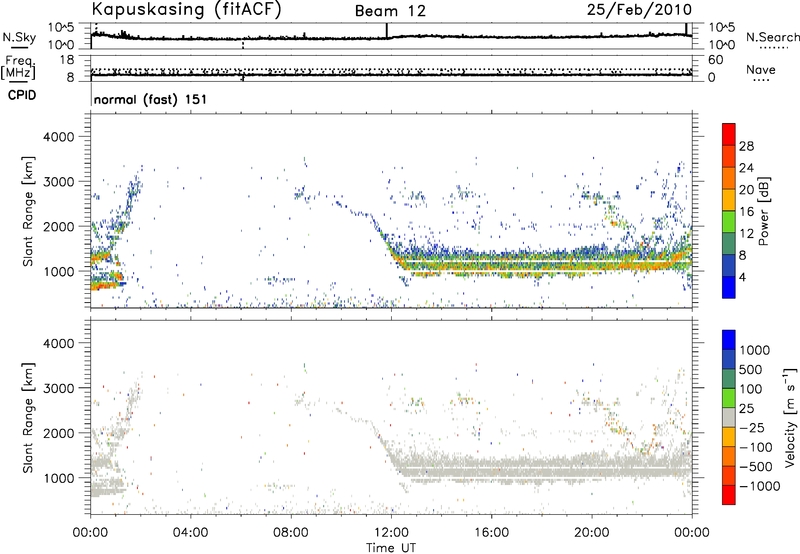Click the '3000' tick of the velocity panel

click(58, 388)
